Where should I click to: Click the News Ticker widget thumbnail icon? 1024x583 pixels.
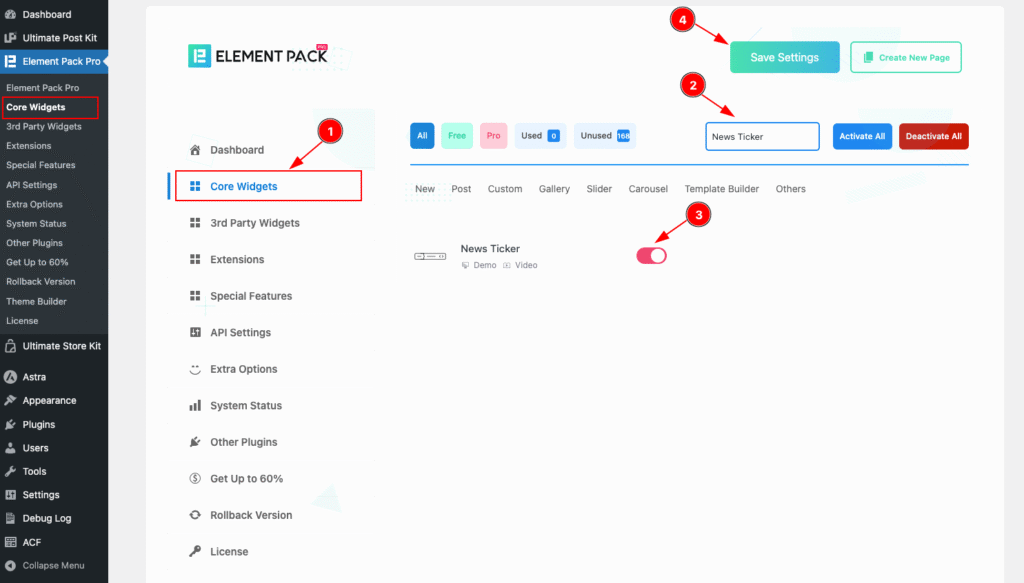tap(430, 257)
